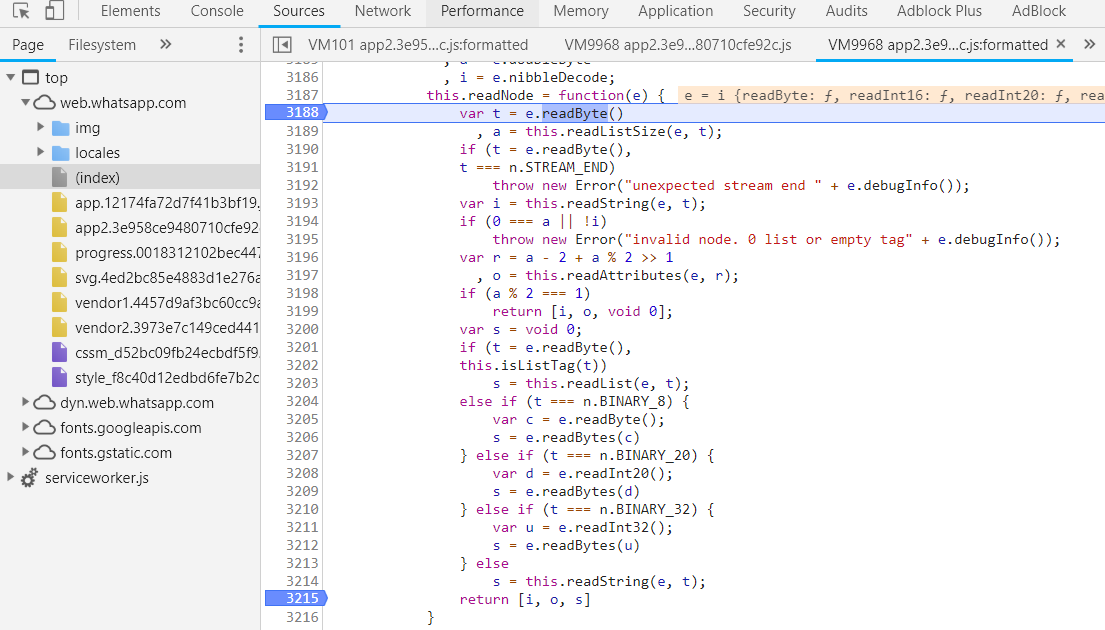1105x630 pixels.
Task: Open the Memory tab
Action: point(581,11)
